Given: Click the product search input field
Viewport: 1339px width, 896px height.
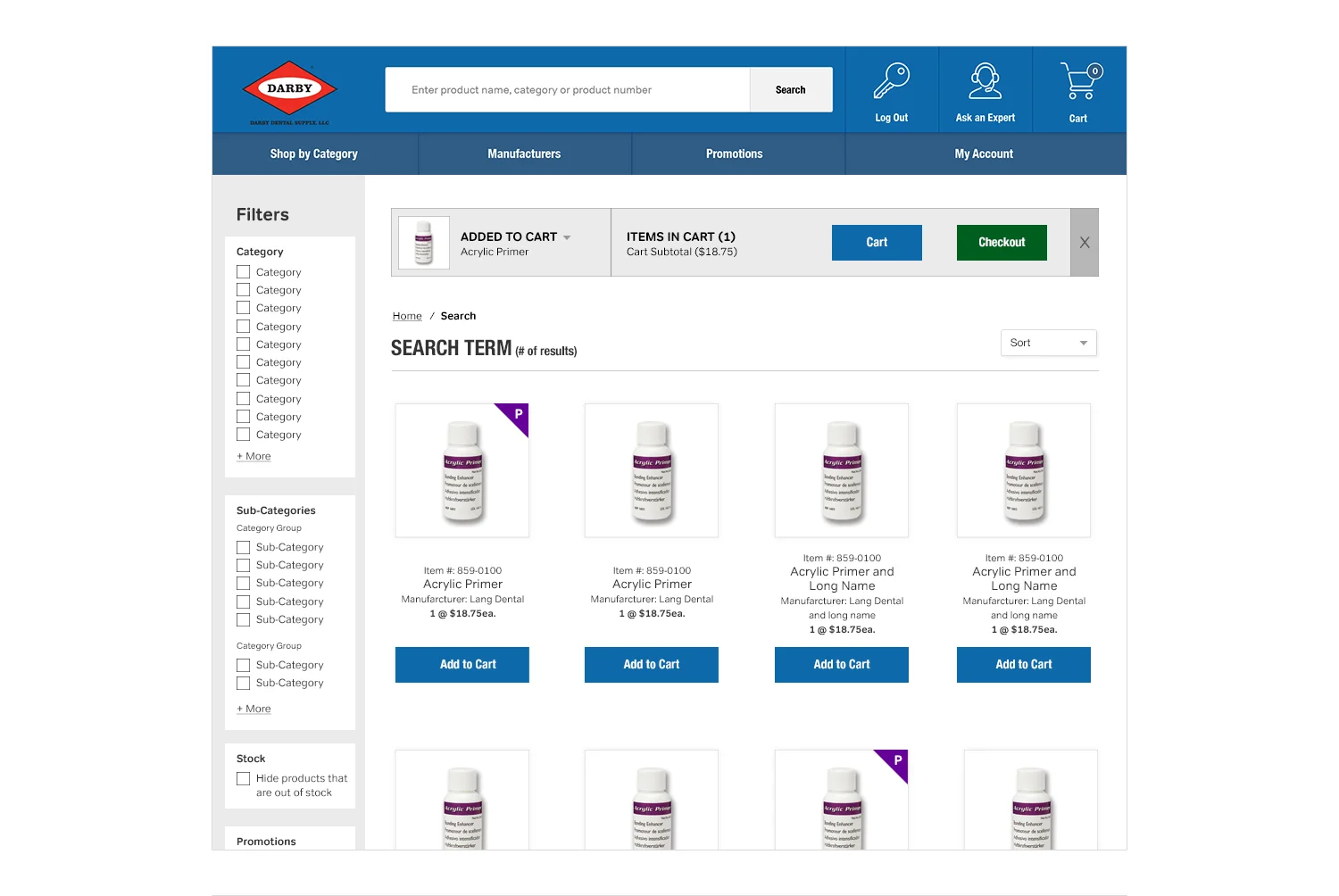Looking at the screenshot, I should click(x=568, y=89).
